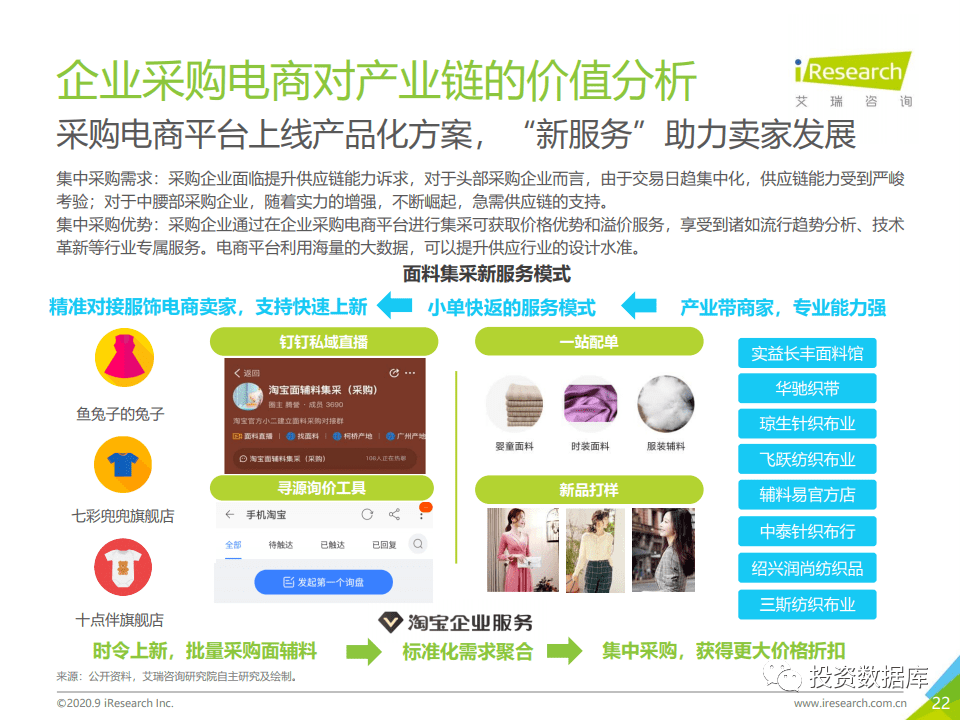Select the 中泰针织布行 merchant box

[807, 531]
